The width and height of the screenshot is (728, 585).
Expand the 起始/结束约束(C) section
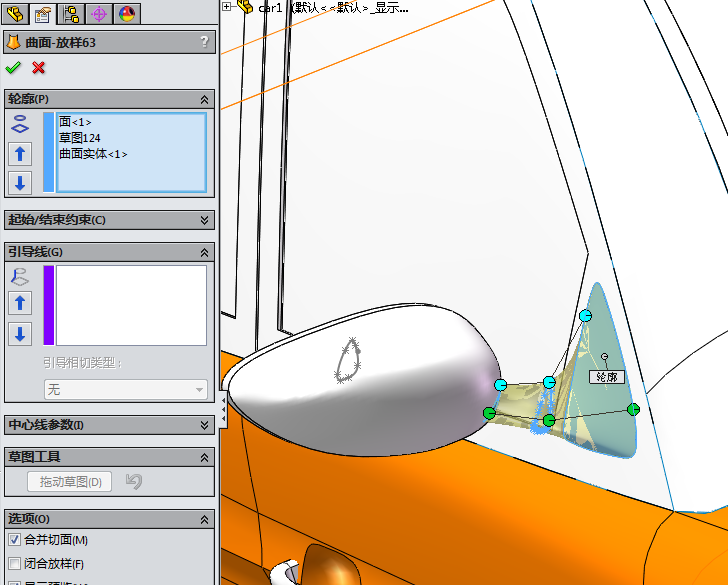(x=204, y=220)
